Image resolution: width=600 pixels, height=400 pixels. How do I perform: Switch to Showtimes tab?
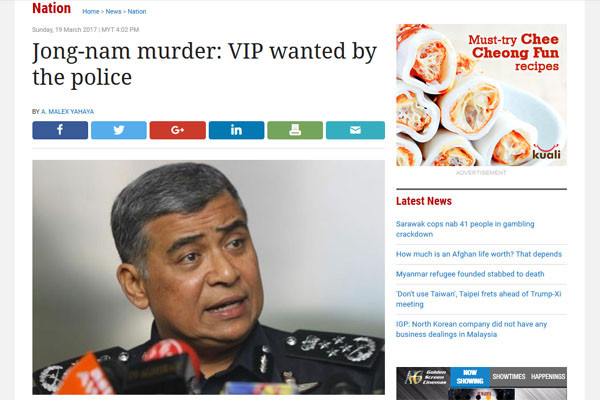tap(509, 377)
